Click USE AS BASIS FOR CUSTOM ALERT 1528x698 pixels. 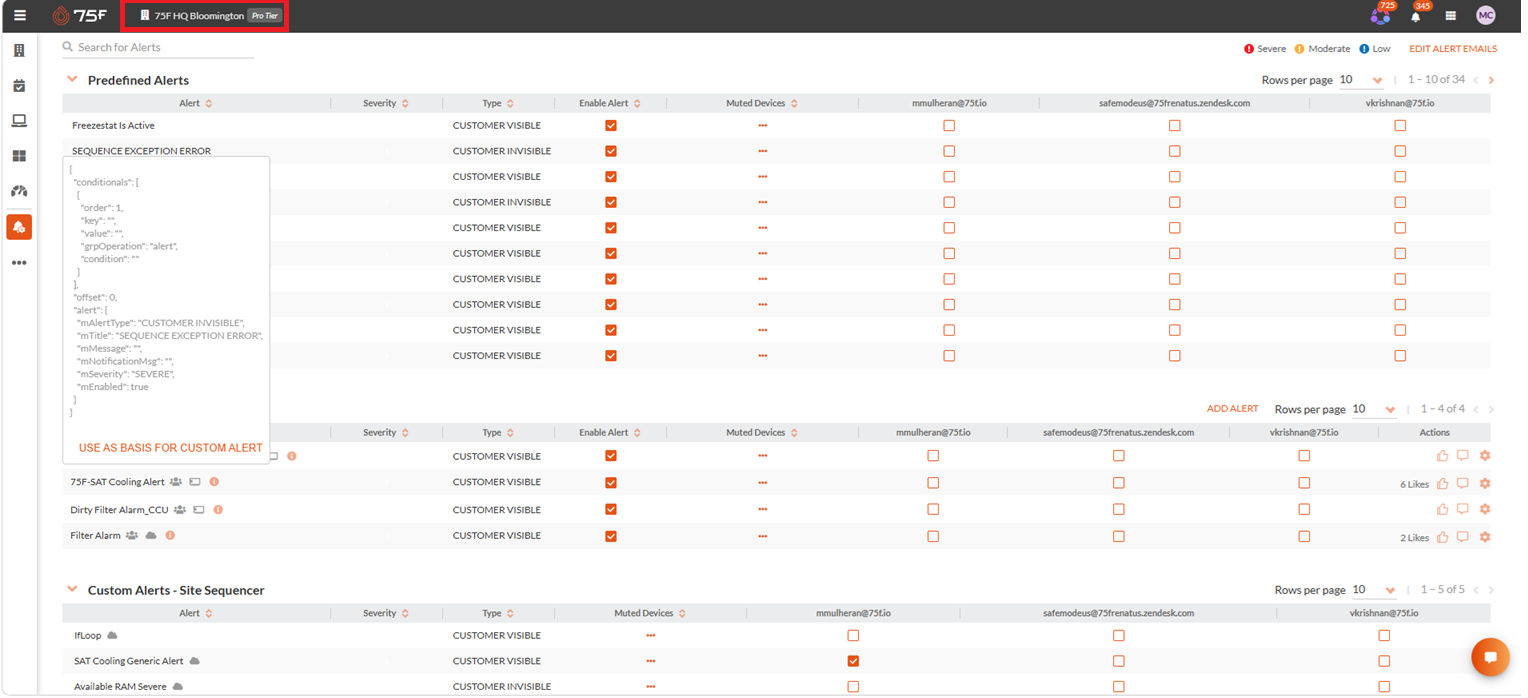coord(171,448)
